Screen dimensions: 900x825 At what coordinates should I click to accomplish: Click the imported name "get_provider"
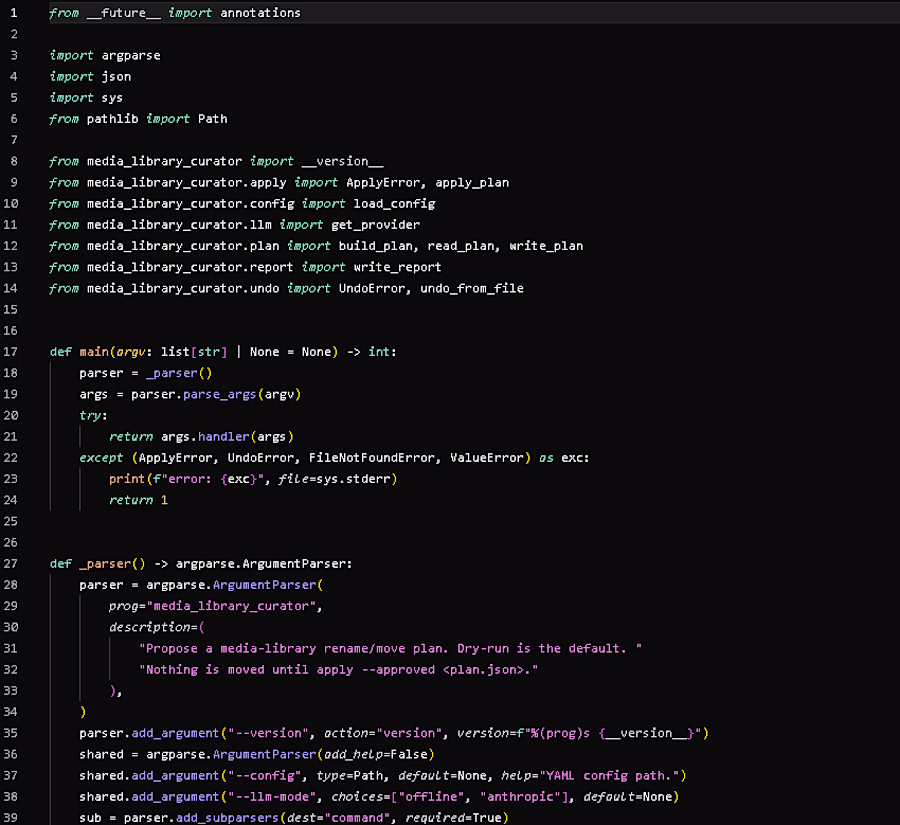pyautogui.click(x=375, y=225)
